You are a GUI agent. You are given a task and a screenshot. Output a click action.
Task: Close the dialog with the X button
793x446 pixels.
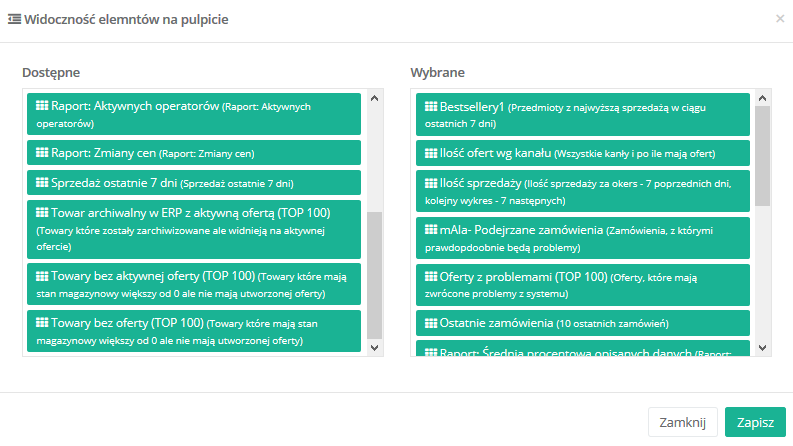point(780,18)
